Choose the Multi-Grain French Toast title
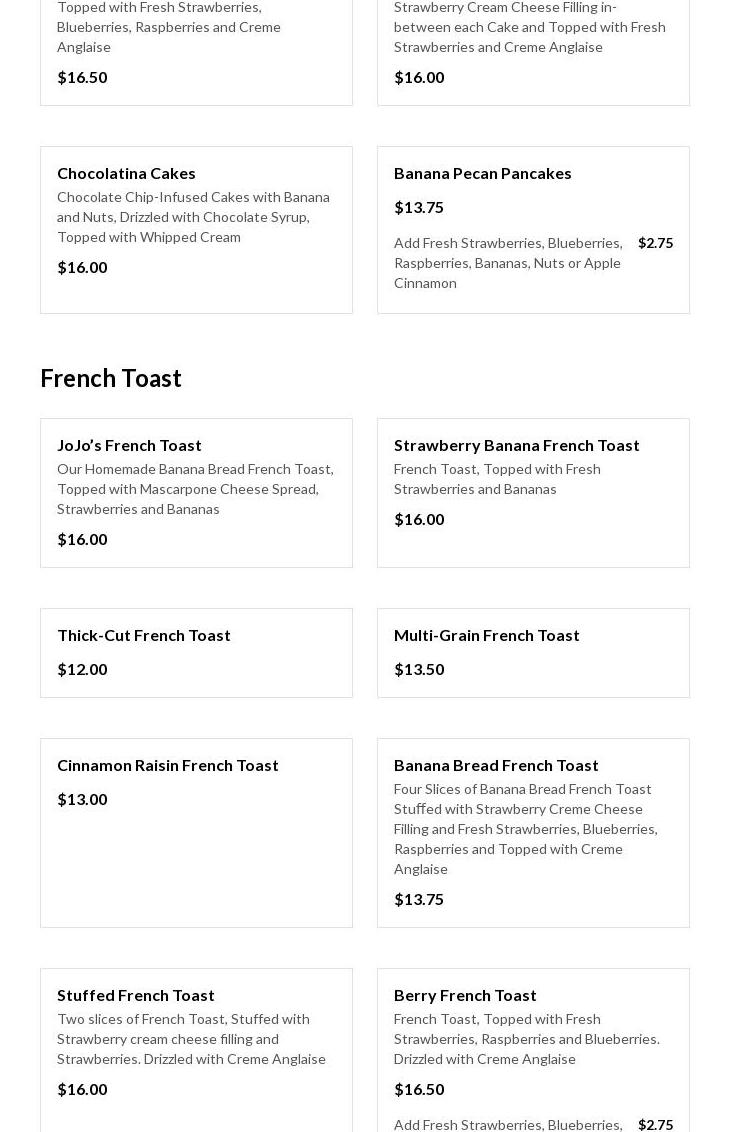The image size is (730, 1132). coord(486,635)
